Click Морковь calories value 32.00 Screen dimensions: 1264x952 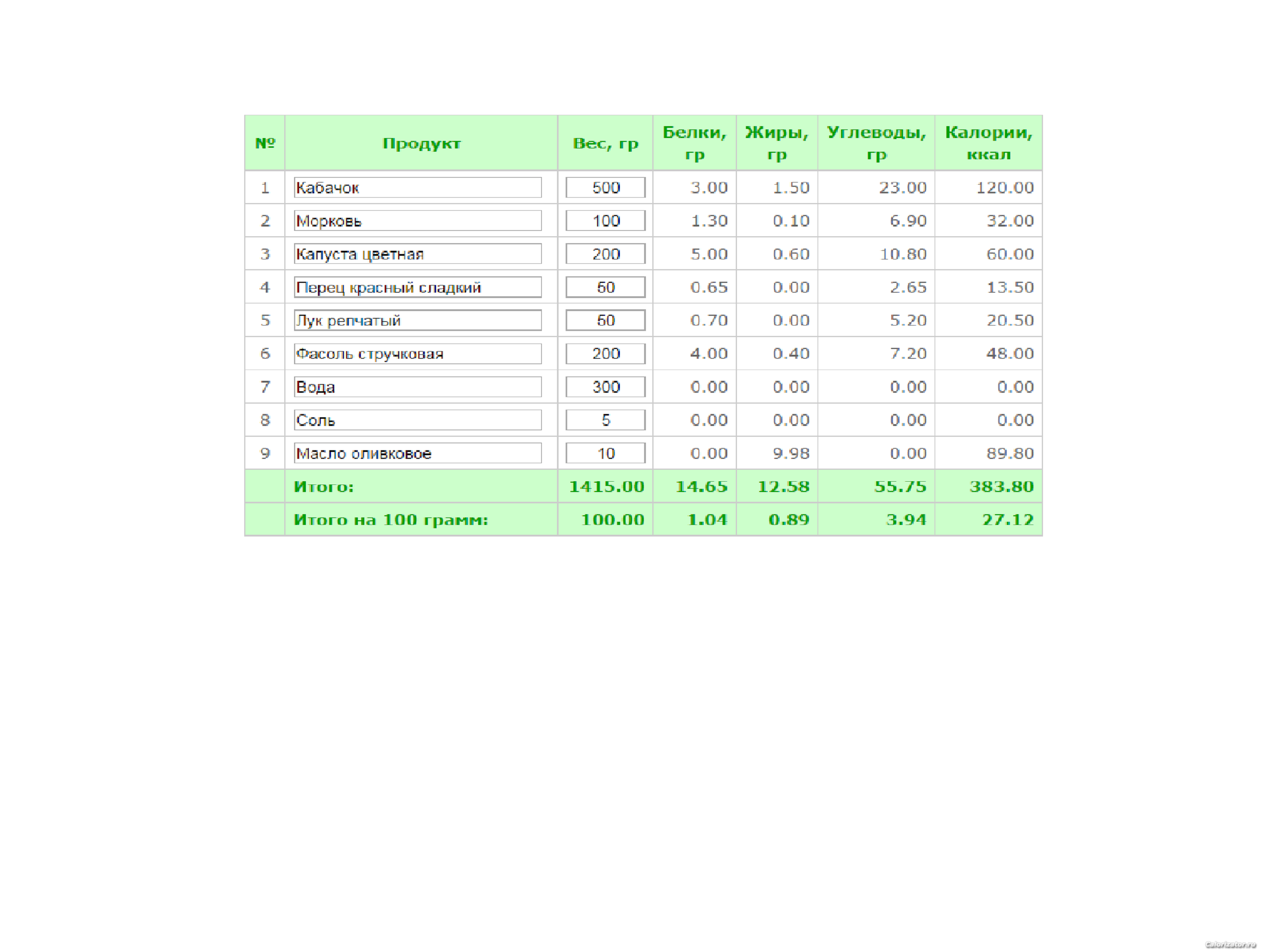1010,221
